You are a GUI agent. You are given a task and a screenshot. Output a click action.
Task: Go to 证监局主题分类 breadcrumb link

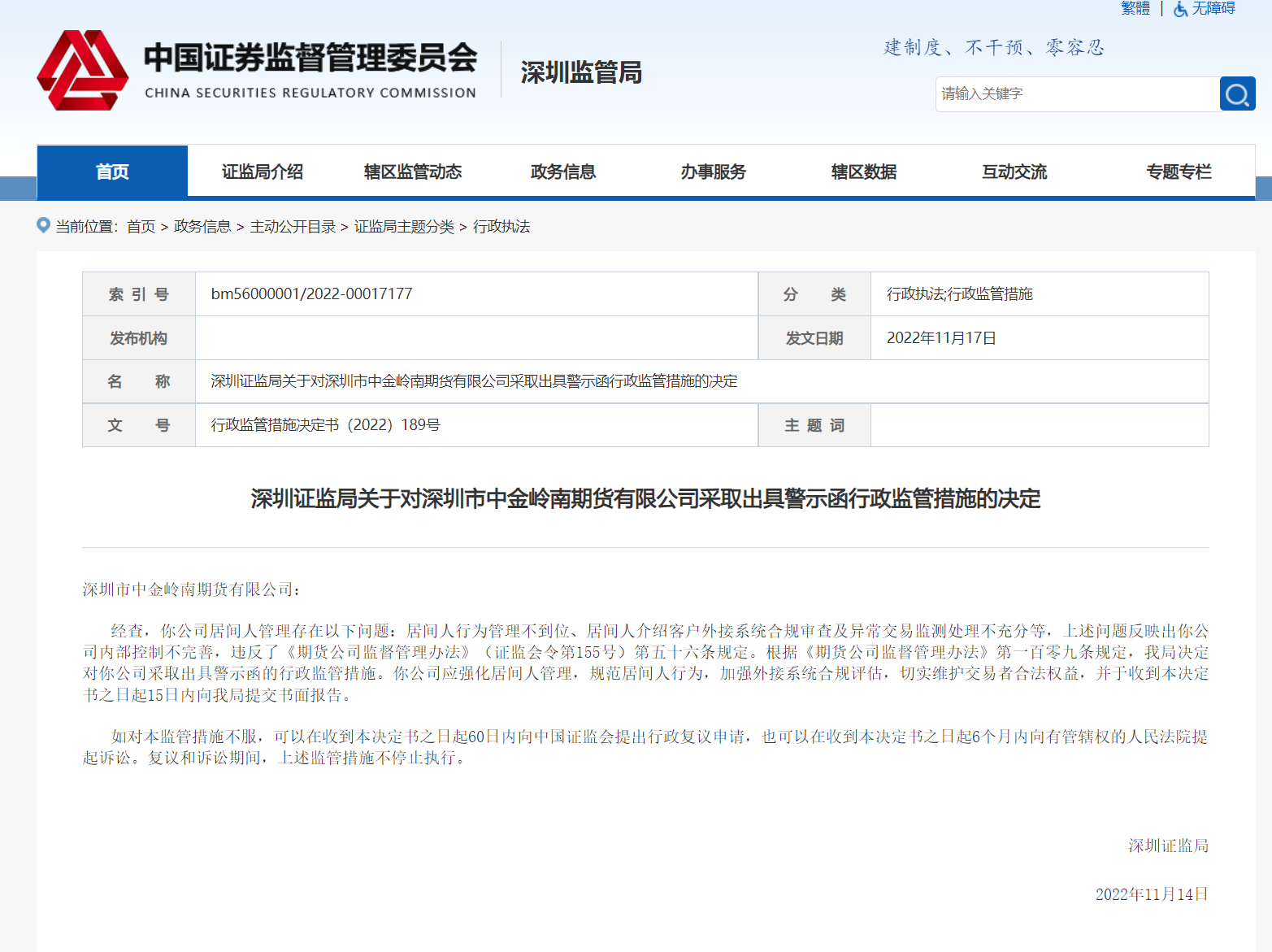pos(404,227)
